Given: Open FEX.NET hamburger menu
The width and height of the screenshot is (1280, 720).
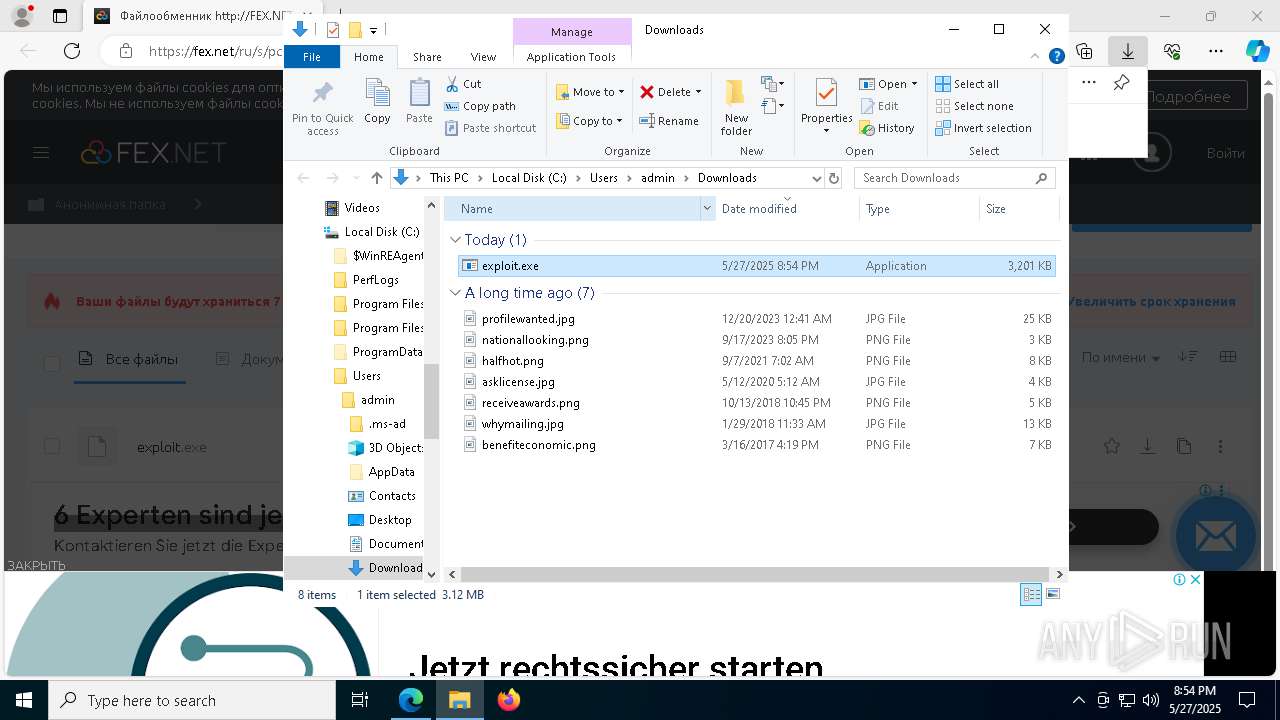Looking at the screenshot, I should (41, 153).
